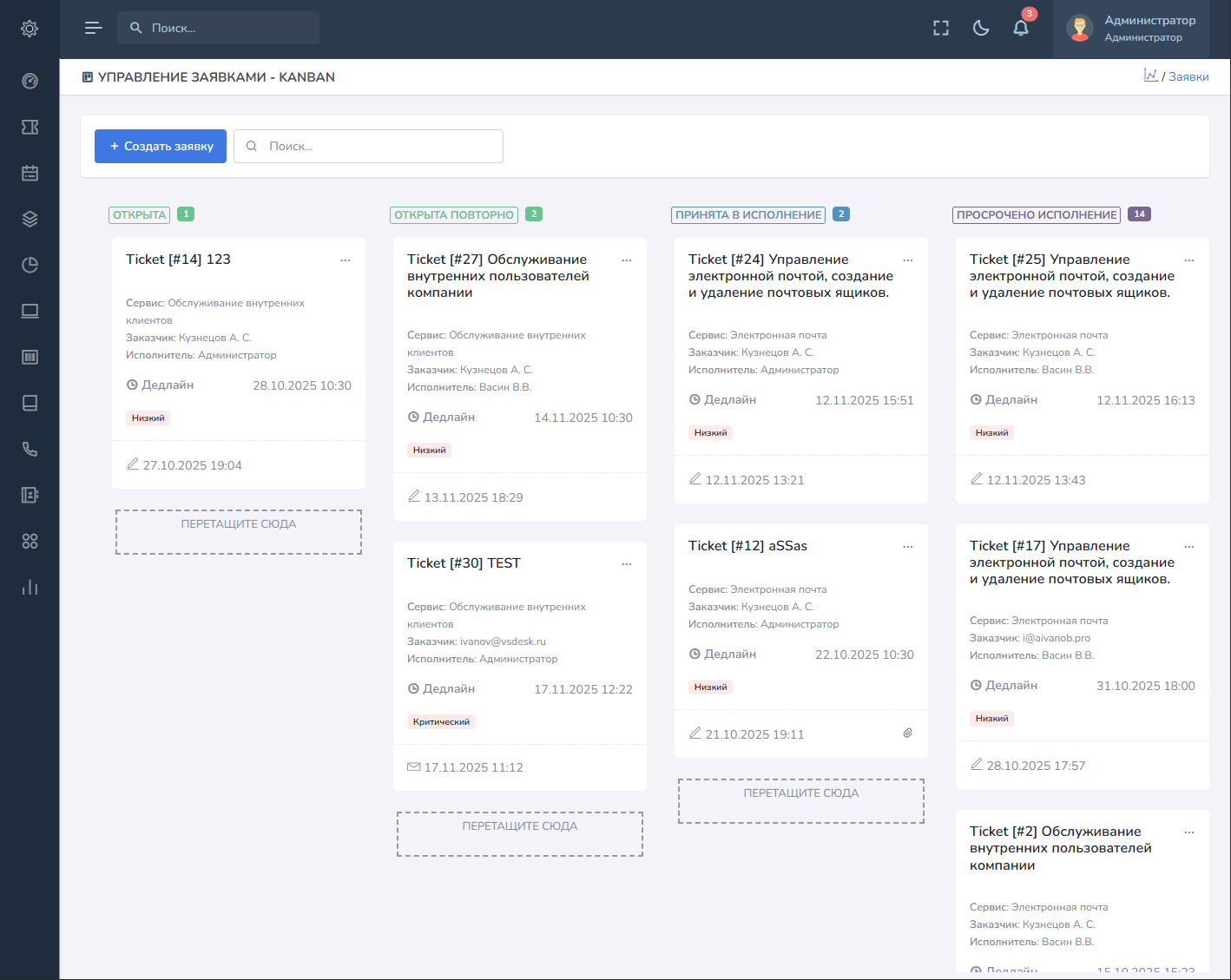Viewport: 1231px width, 980px height.
Task: Open settings gear in sidebar
Action: coord(30,29)
